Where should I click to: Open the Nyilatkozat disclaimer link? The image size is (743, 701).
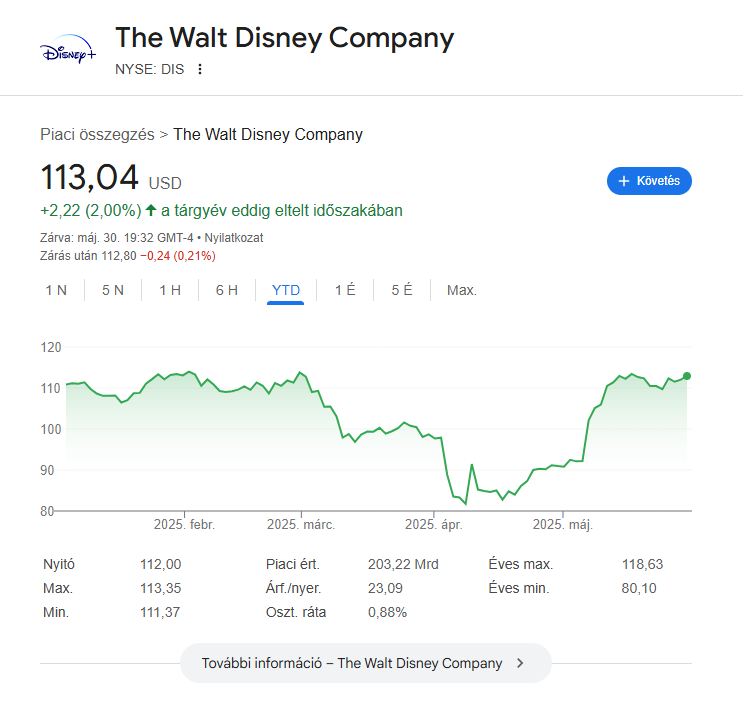pos(234,237)
